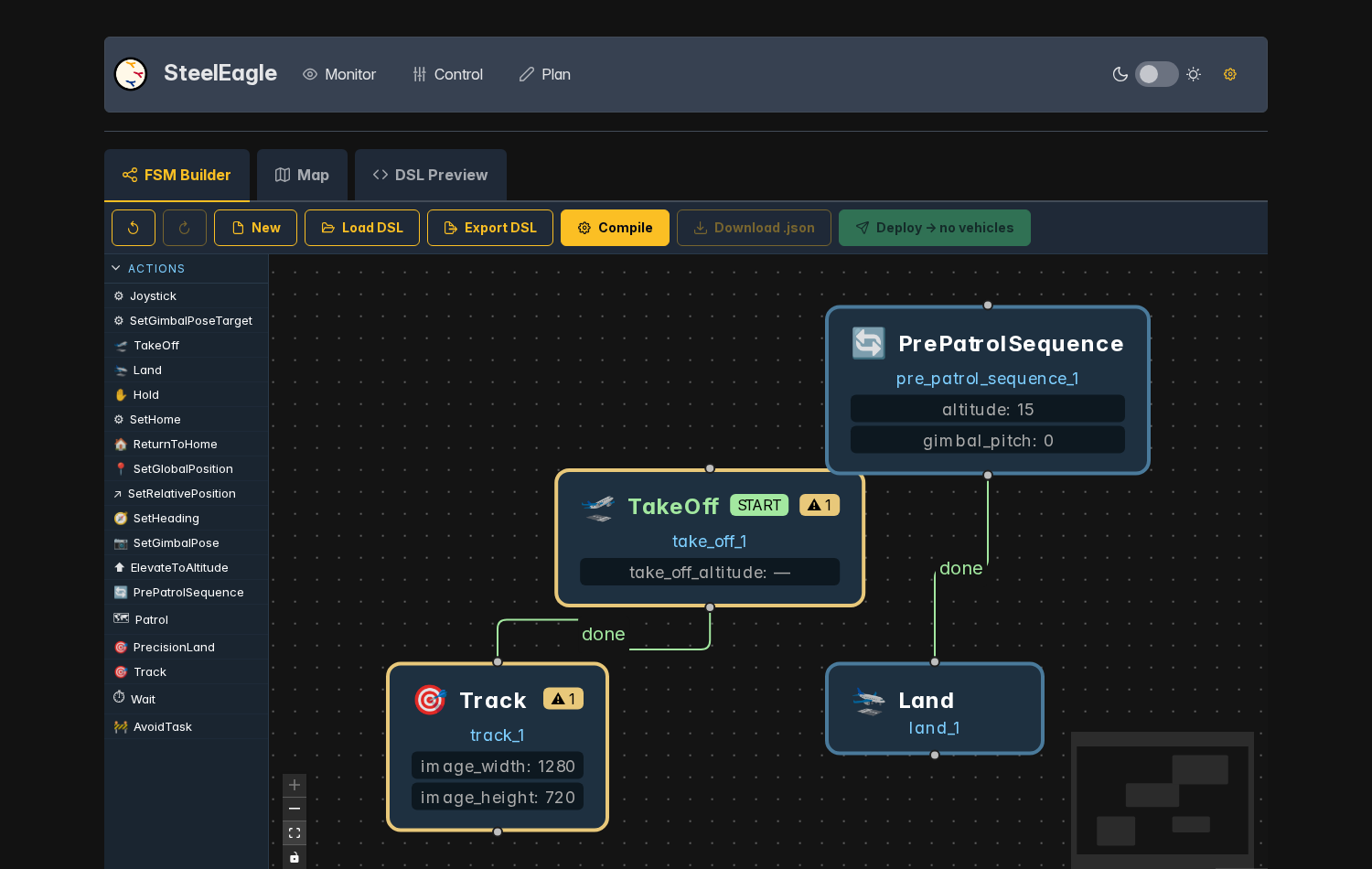Click the moon dark-mode icon

point(1120,74)
